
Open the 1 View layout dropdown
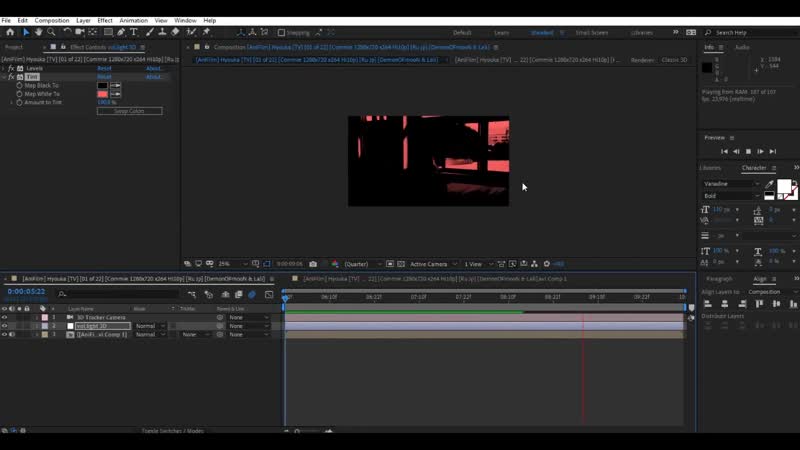coord(478,264)
